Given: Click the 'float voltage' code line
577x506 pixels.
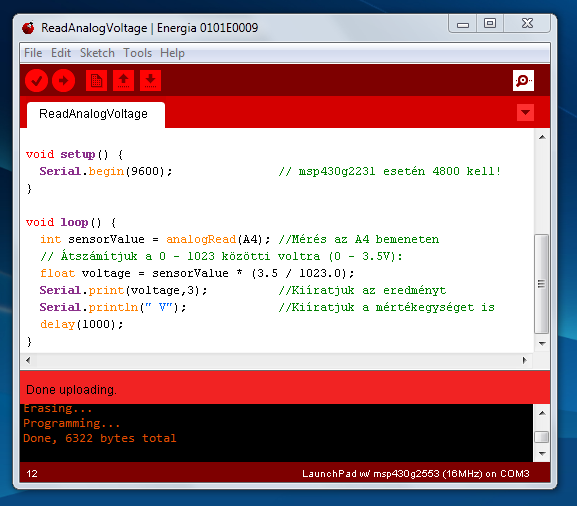Looking at the screenshot, I should 197,273.
